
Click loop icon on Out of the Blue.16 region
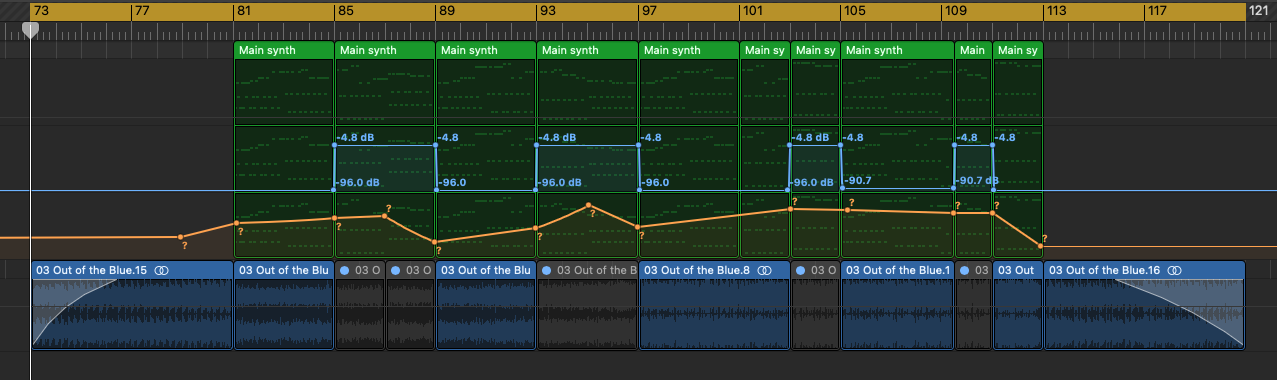click(x=1175, y=270)
